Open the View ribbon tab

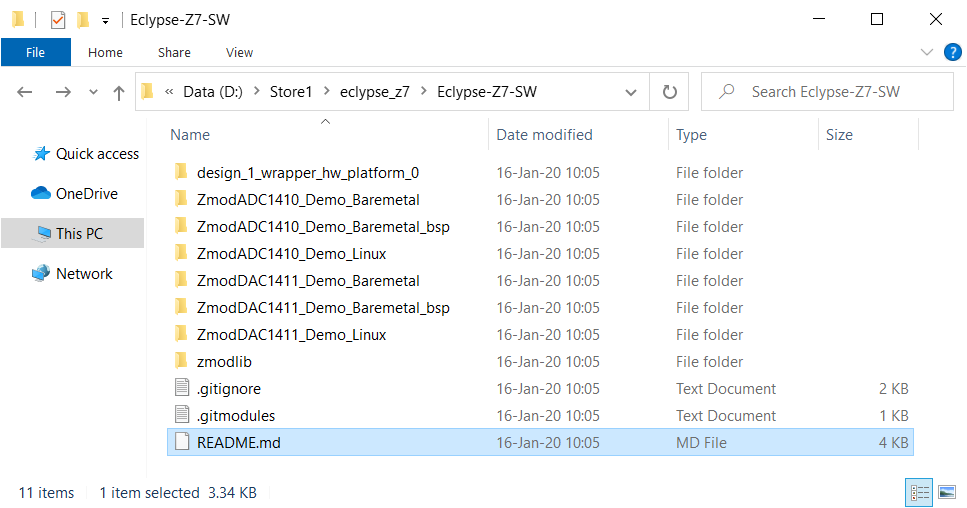tap(239, 52)
